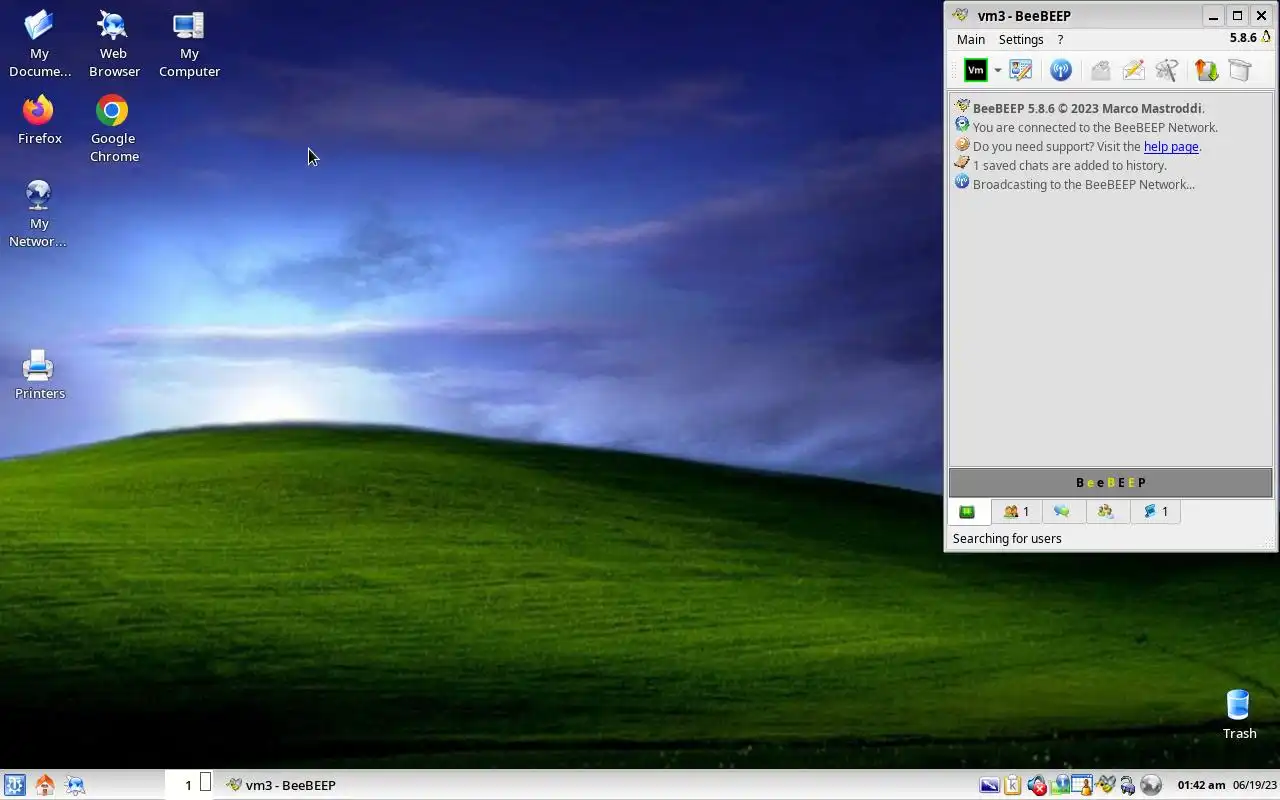The height and width of the screenshot is (800, 1280).
Task: Click workspace 1 pager in taskbar
Action: coord(188,785)
